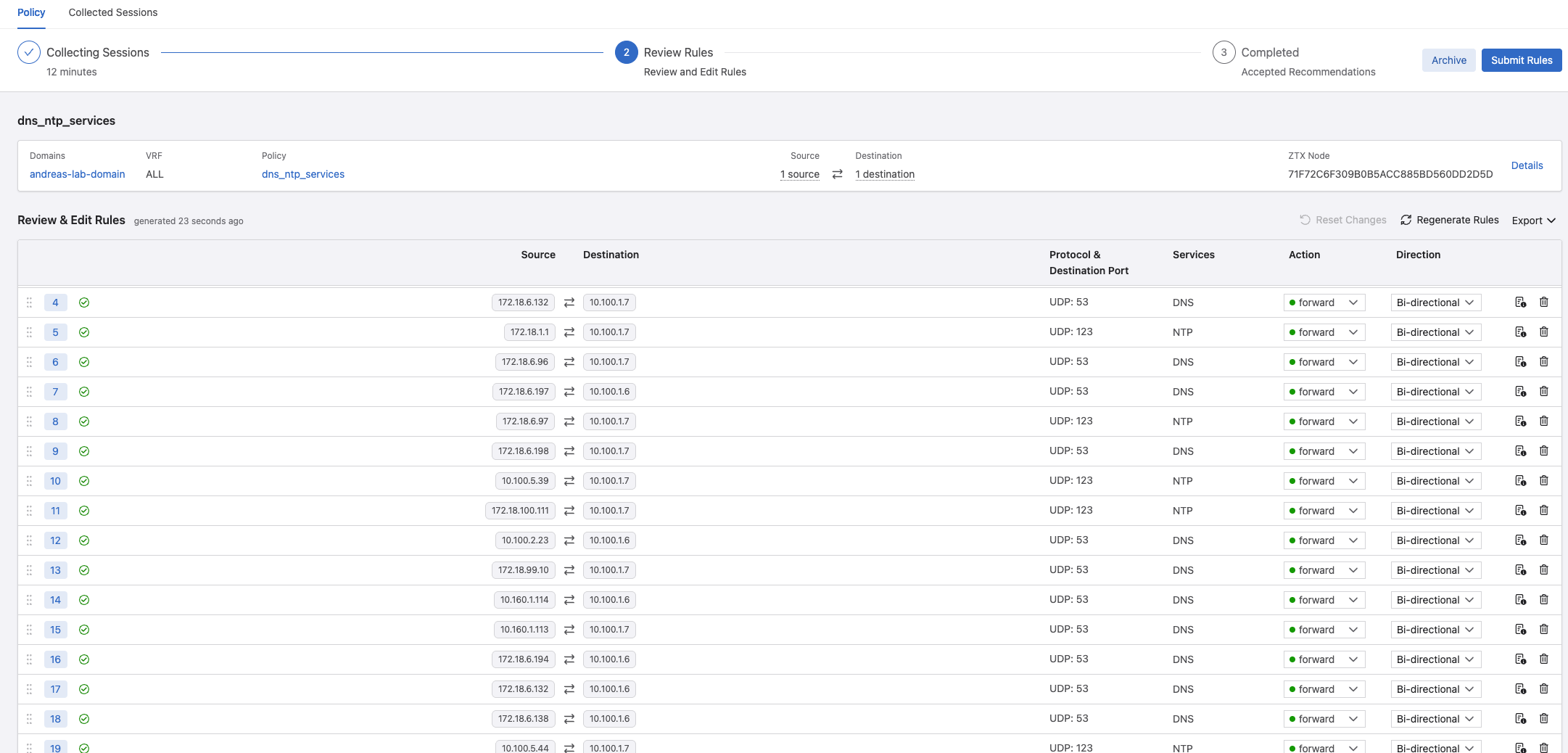Viewport: 1568px width, 753px height.
Task: Click the Review Rules step 2 indicator
Action: 626,52
